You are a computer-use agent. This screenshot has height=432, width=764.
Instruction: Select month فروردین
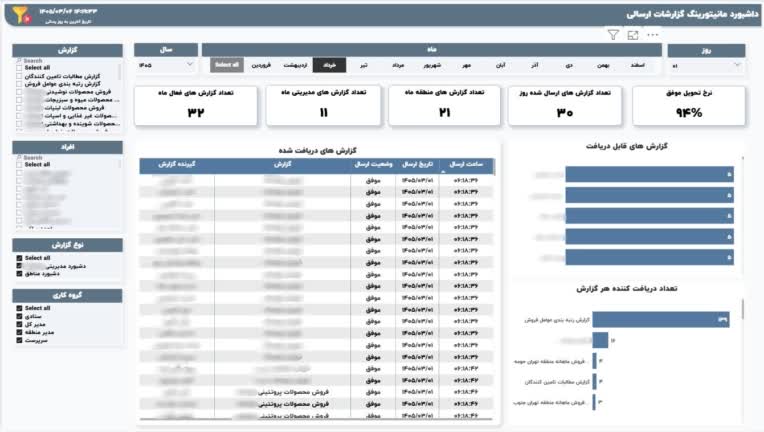click(261, 65)
